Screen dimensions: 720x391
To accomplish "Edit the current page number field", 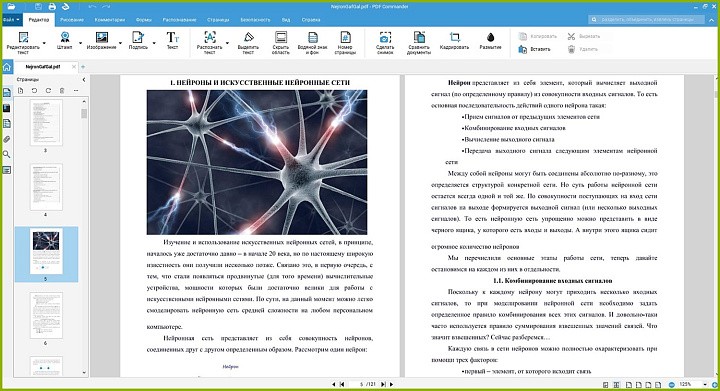I will coord(358,384).
